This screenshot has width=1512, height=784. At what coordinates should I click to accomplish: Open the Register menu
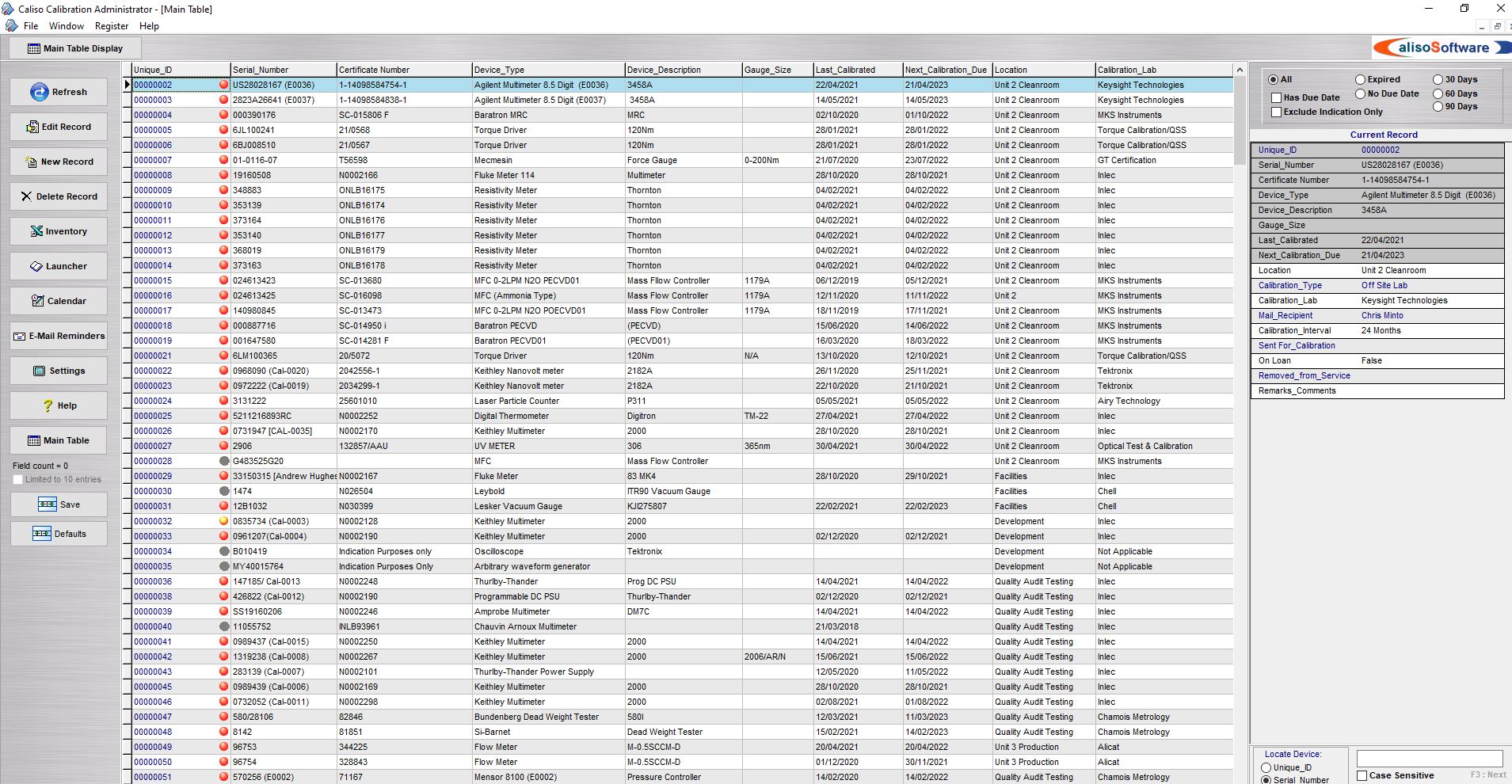112,26
